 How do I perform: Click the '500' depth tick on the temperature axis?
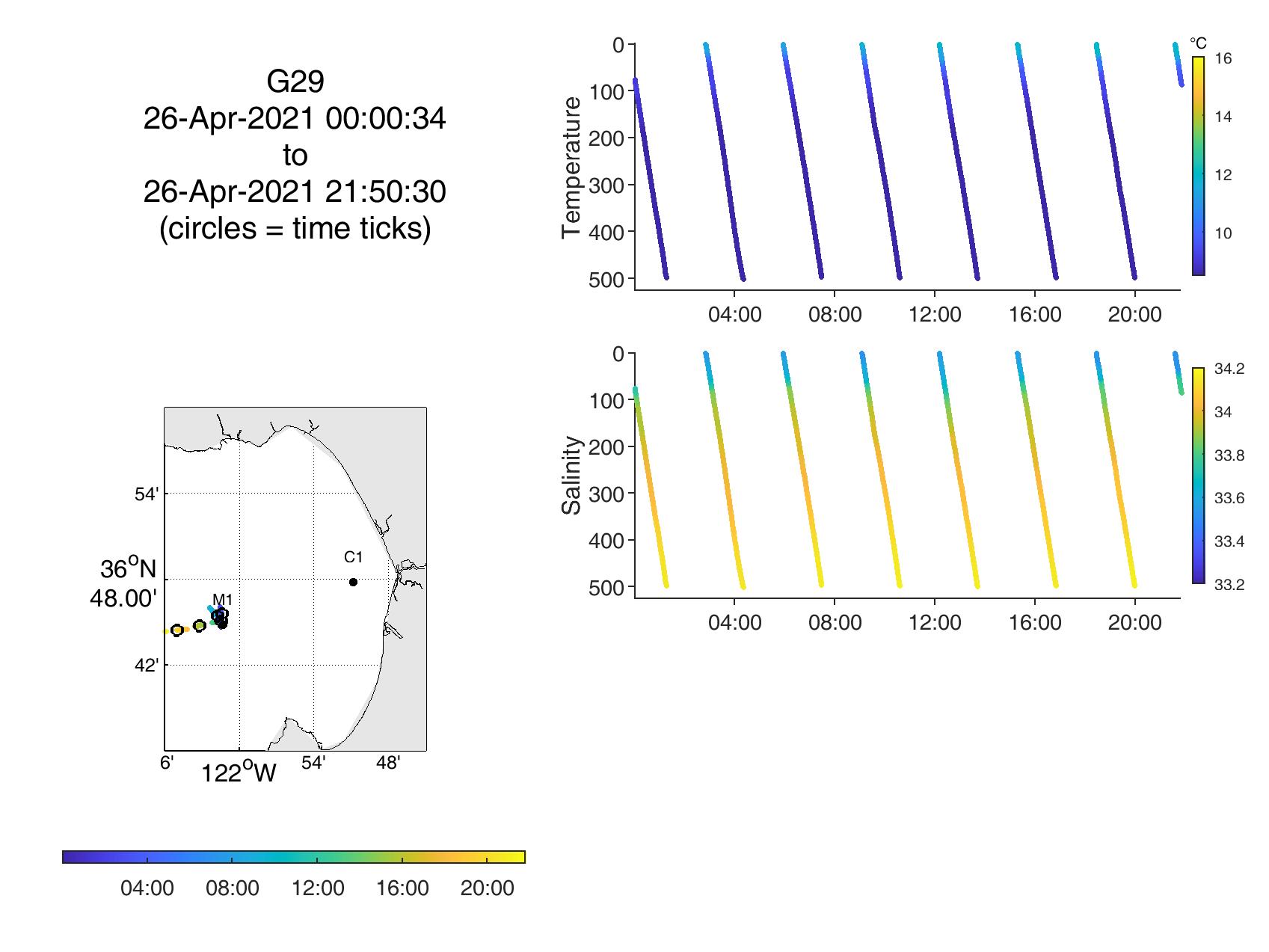pyautogui.click(x=607, y=279)
